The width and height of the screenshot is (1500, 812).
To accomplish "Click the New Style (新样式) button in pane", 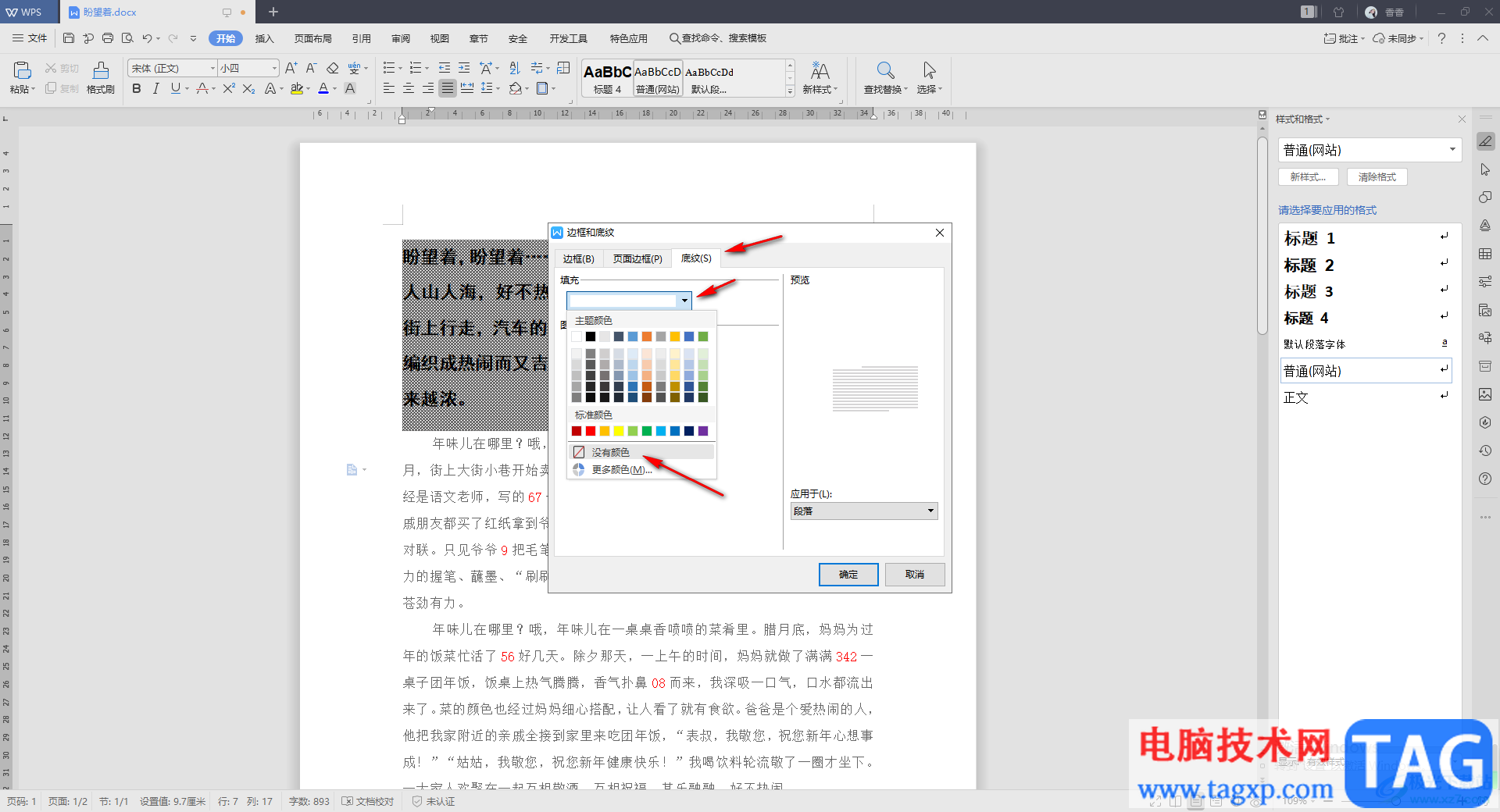I will [1309, 177].
